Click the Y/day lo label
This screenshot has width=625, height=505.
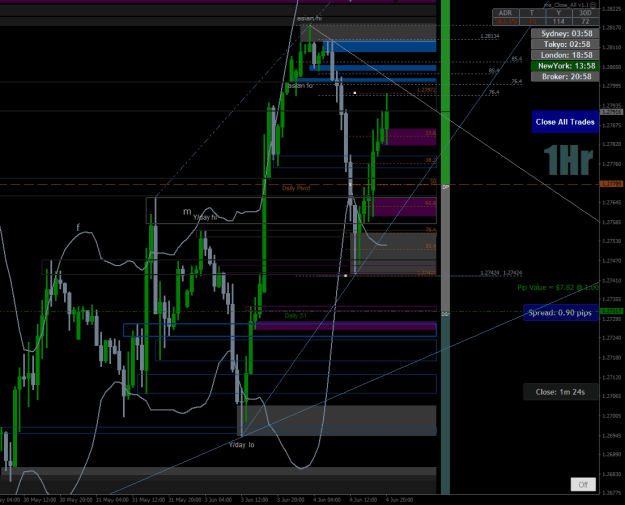point(241,445)
